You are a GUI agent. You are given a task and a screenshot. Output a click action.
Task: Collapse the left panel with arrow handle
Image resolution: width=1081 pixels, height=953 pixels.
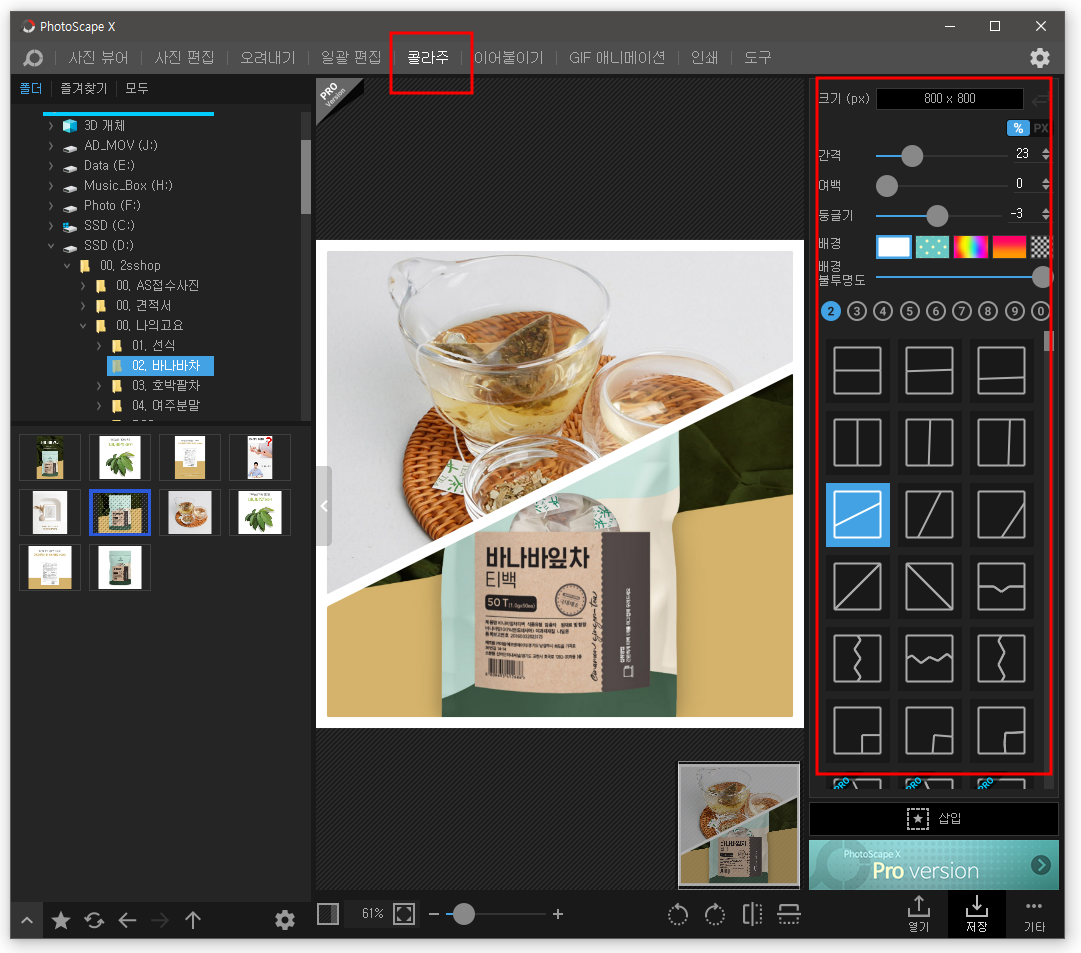click(324, 506)
